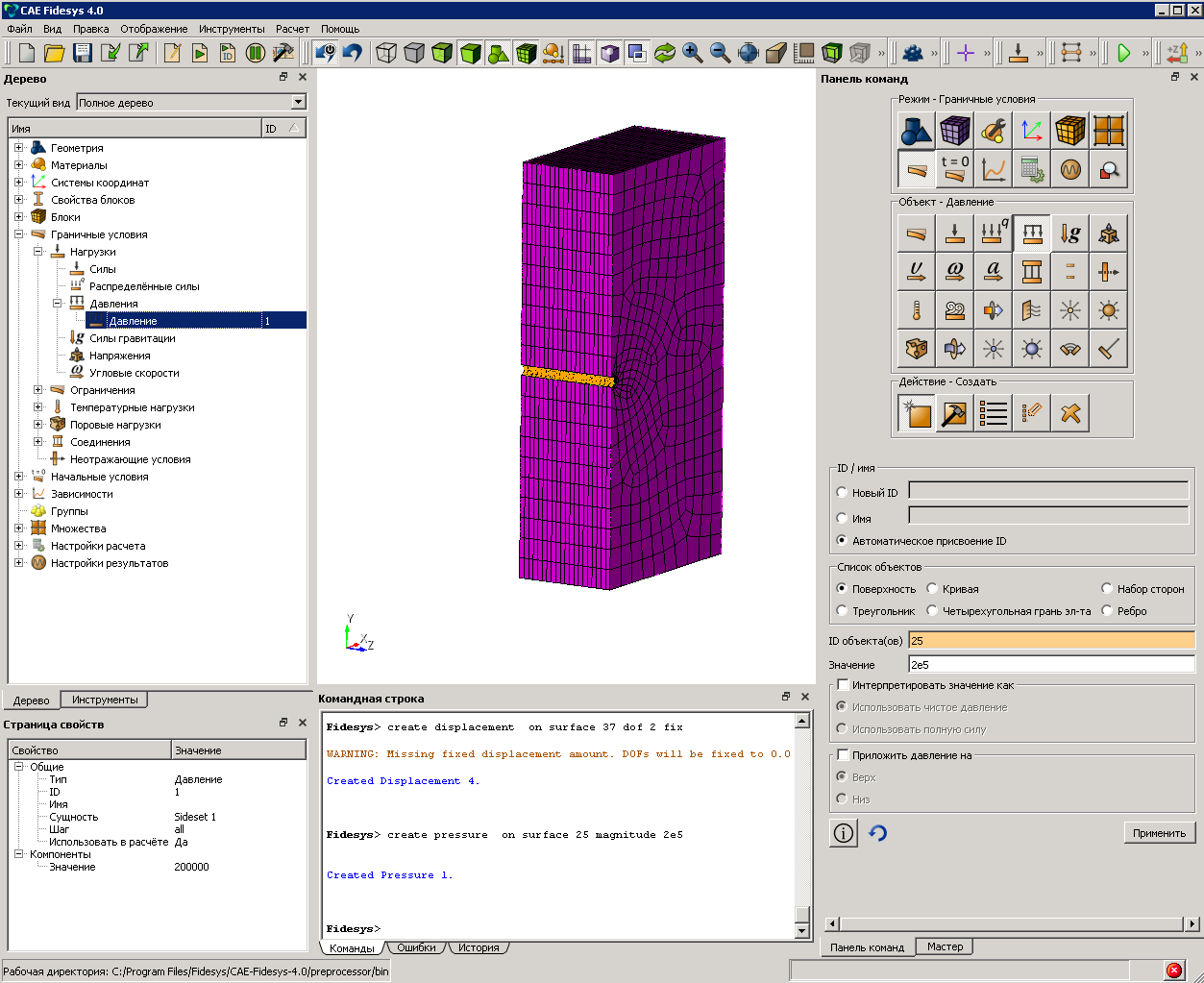The image size is (1204, 983).
Task: Expand the 'Начальные условия' tree node
Action: tap(18, 476)
